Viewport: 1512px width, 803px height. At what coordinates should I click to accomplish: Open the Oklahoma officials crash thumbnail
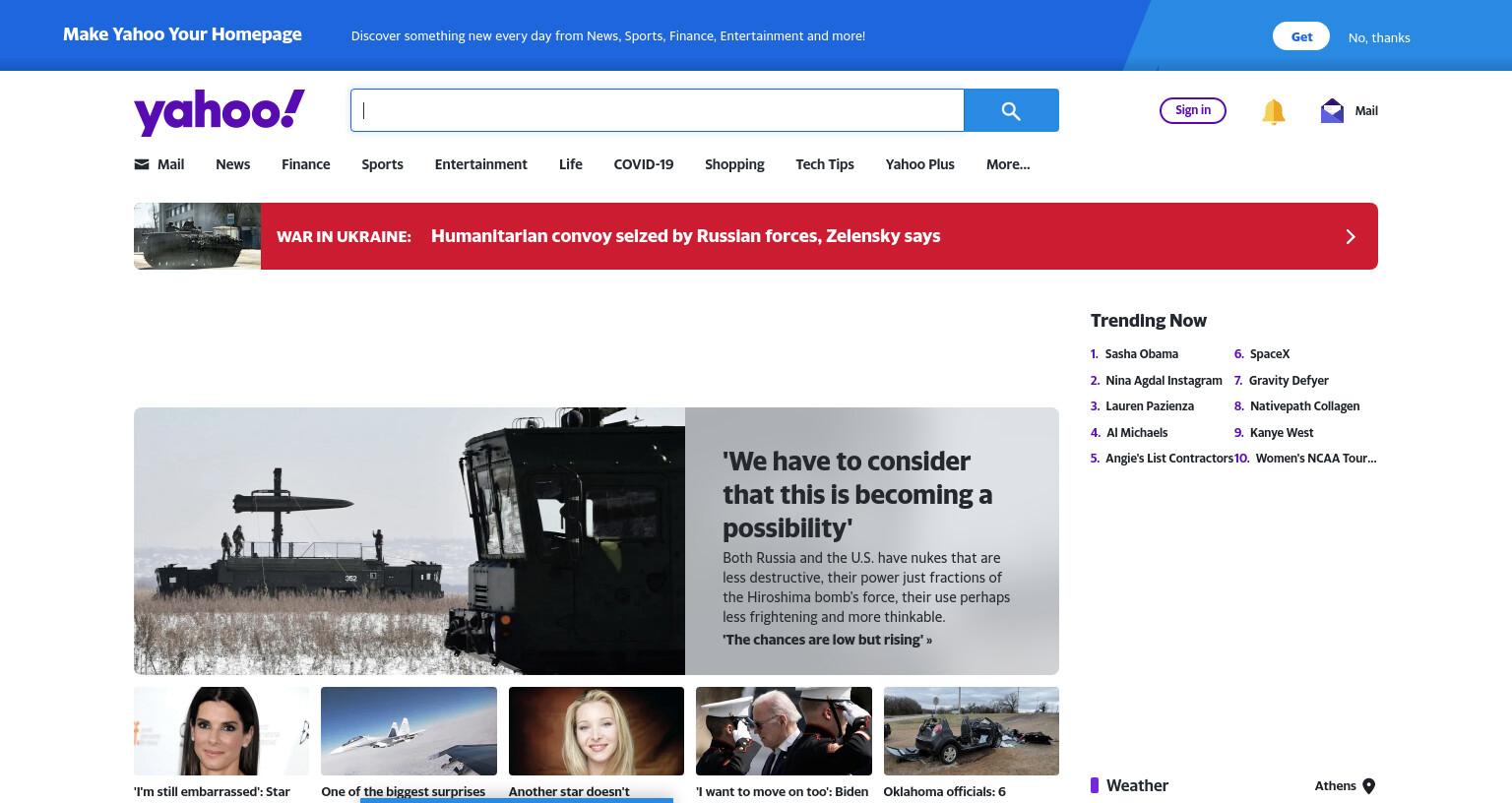pos(972,731)
